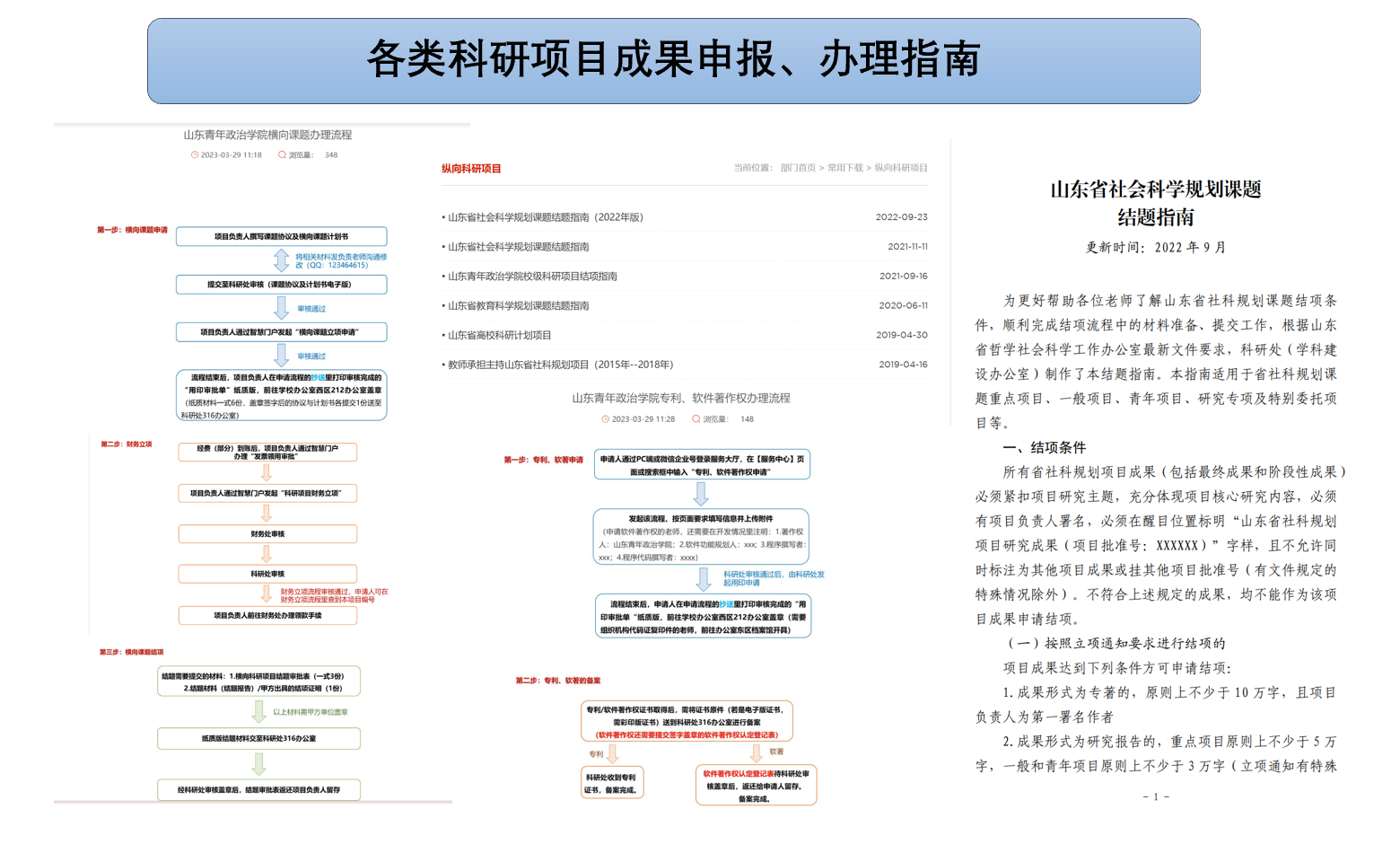The width and height of the screenshot is (1400, 853).
Task: Click the clock icon beside 2023-03-29 11:28
Action: click(x=605, y=419)
